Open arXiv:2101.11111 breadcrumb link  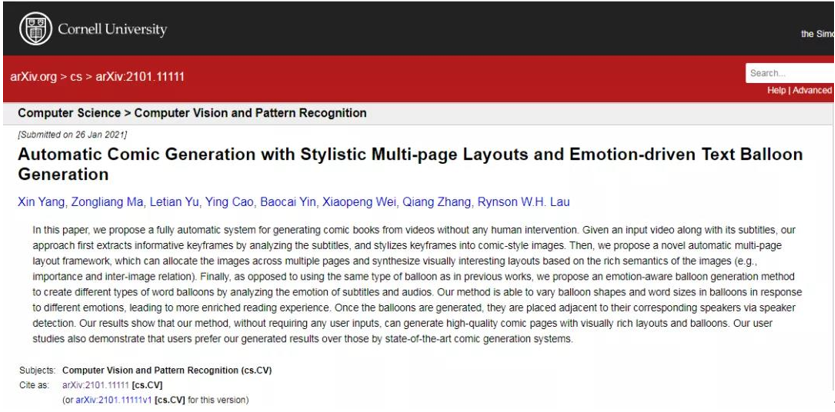[140, 77]
